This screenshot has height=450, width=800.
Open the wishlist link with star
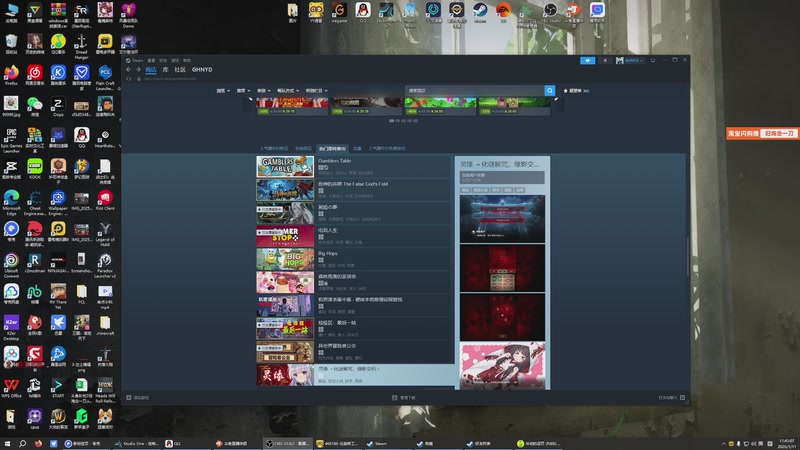[x=576, y=90]
